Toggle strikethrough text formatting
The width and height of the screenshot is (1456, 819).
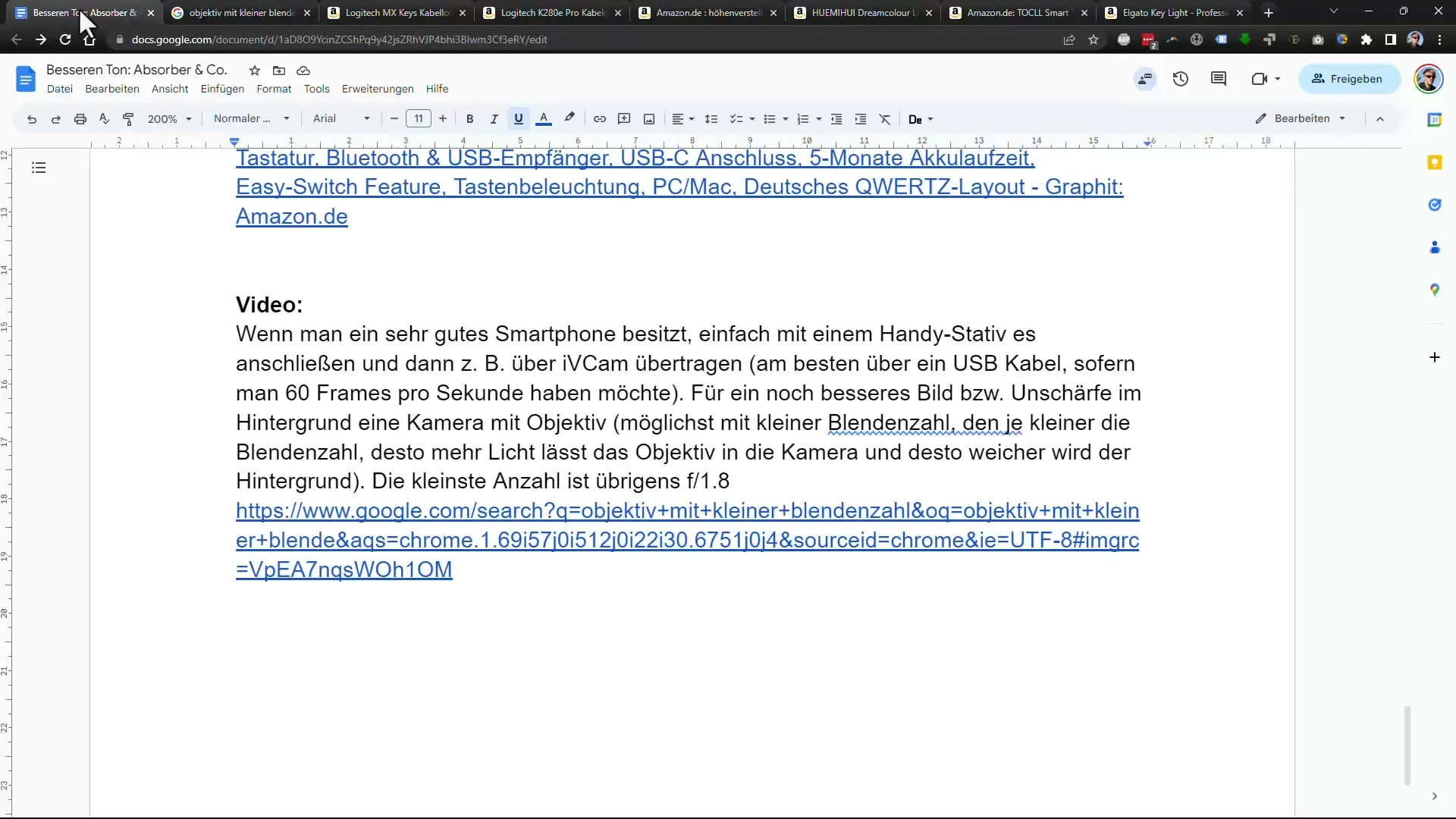(x=273, y=88)
